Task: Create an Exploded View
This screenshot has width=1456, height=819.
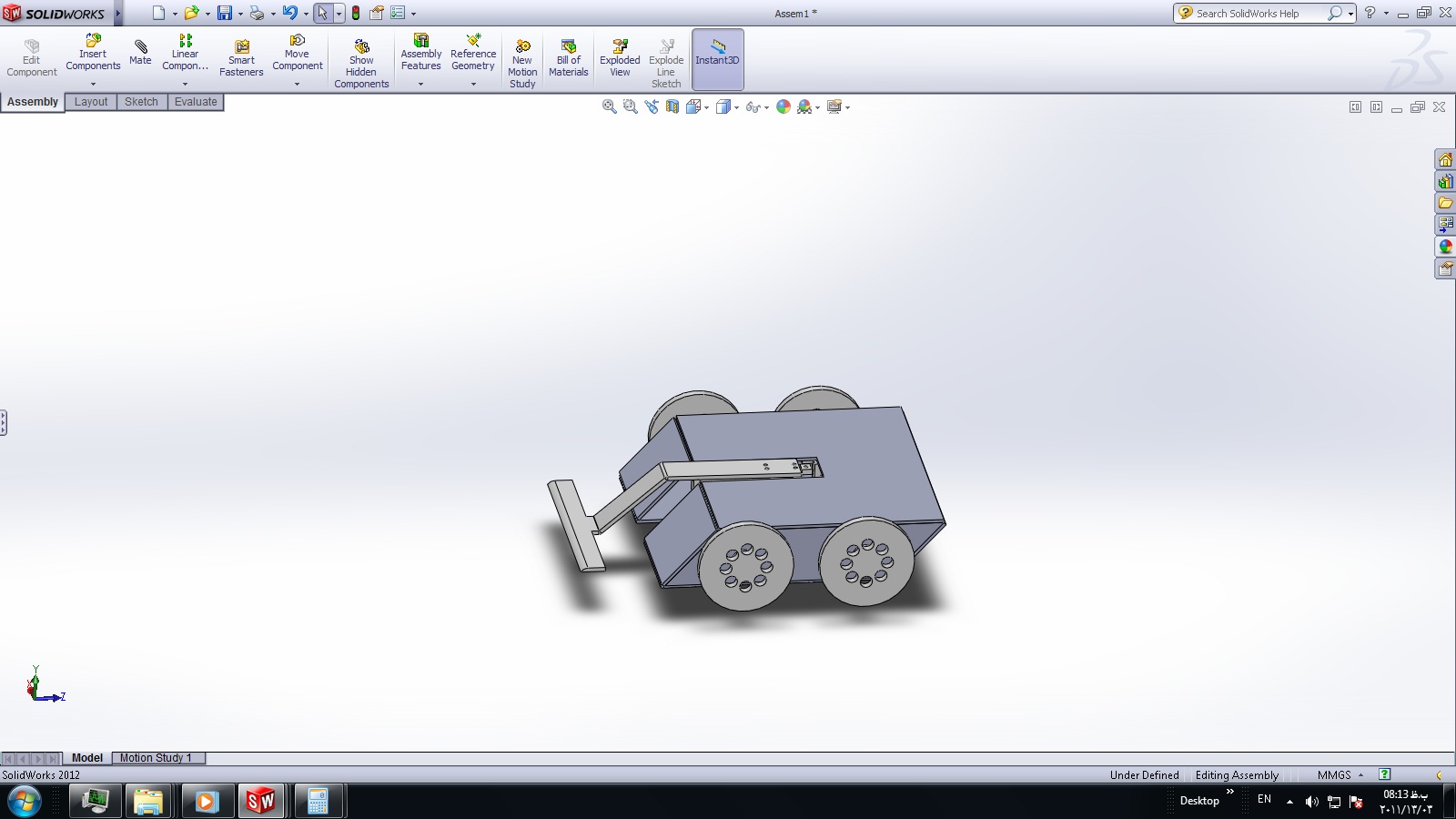Action: click(x=620, y=58)
